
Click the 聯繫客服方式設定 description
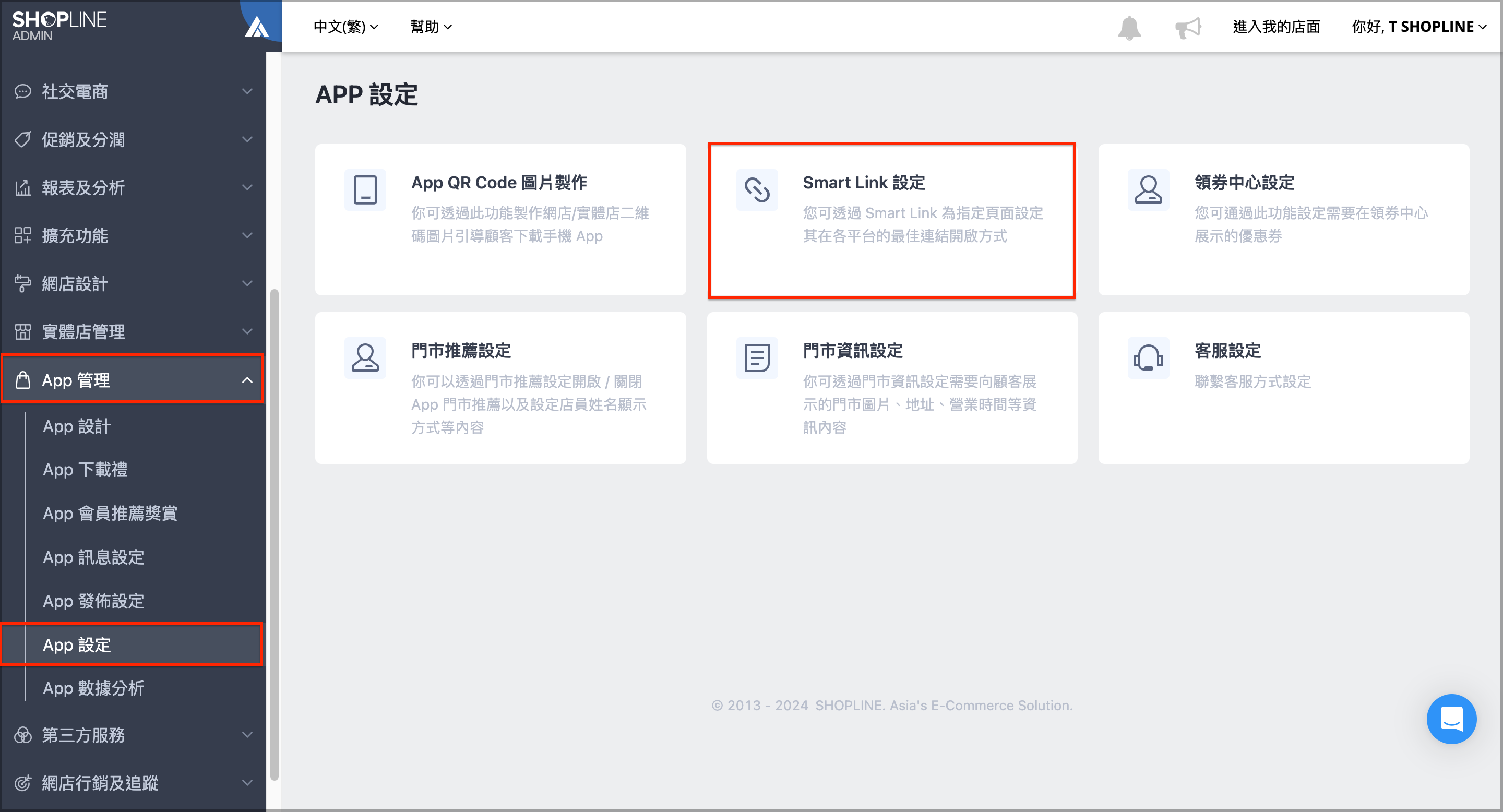(x=1252, y=381)
